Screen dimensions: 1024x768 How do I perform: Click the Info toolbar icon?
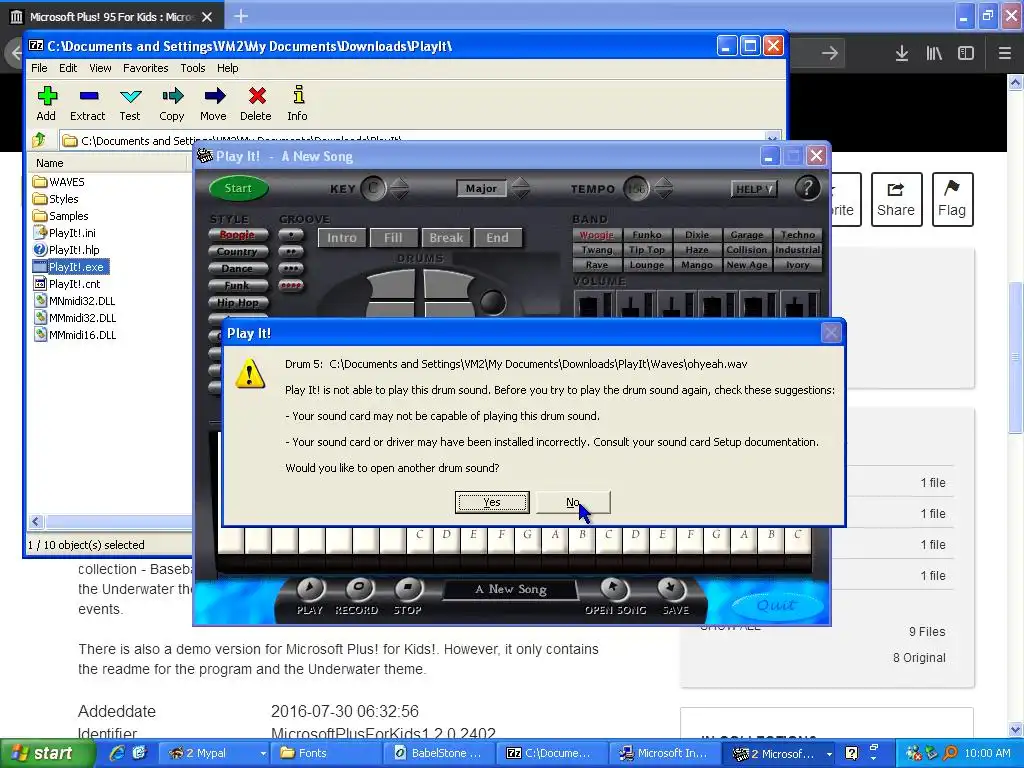pos(298,95)
